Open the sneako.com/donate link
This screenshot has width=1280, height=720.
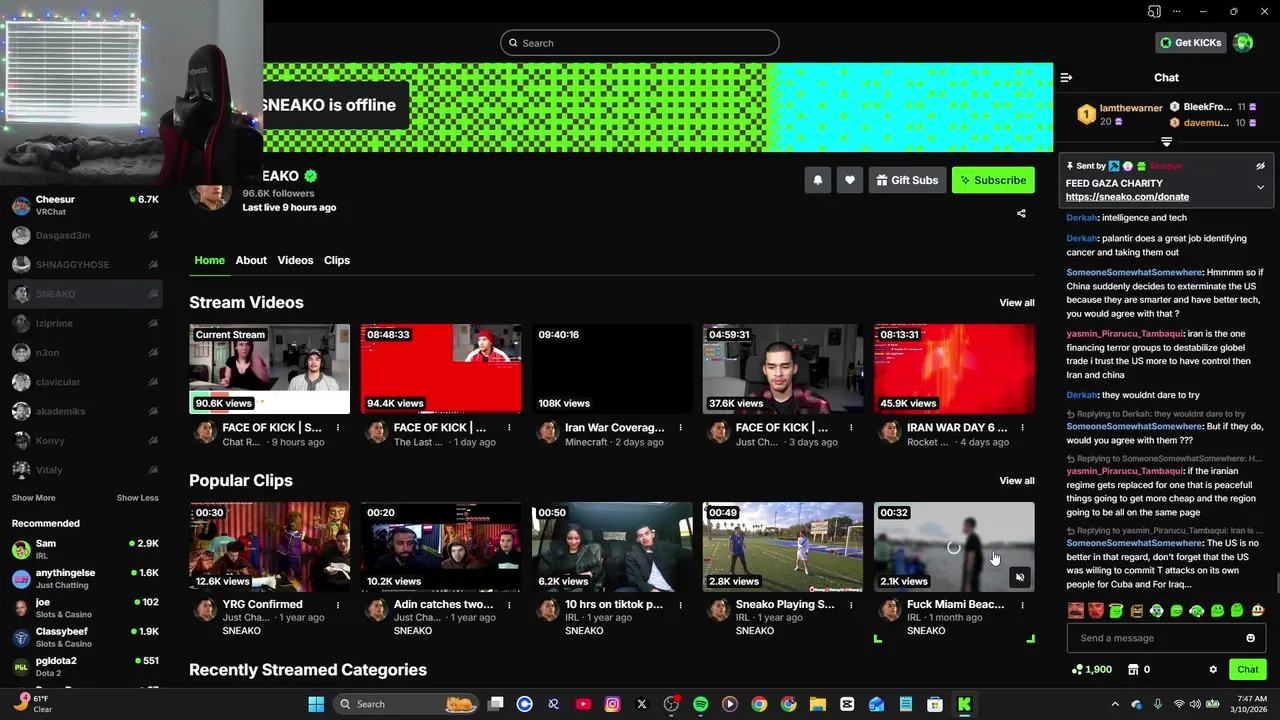[x=1127, y=197]
